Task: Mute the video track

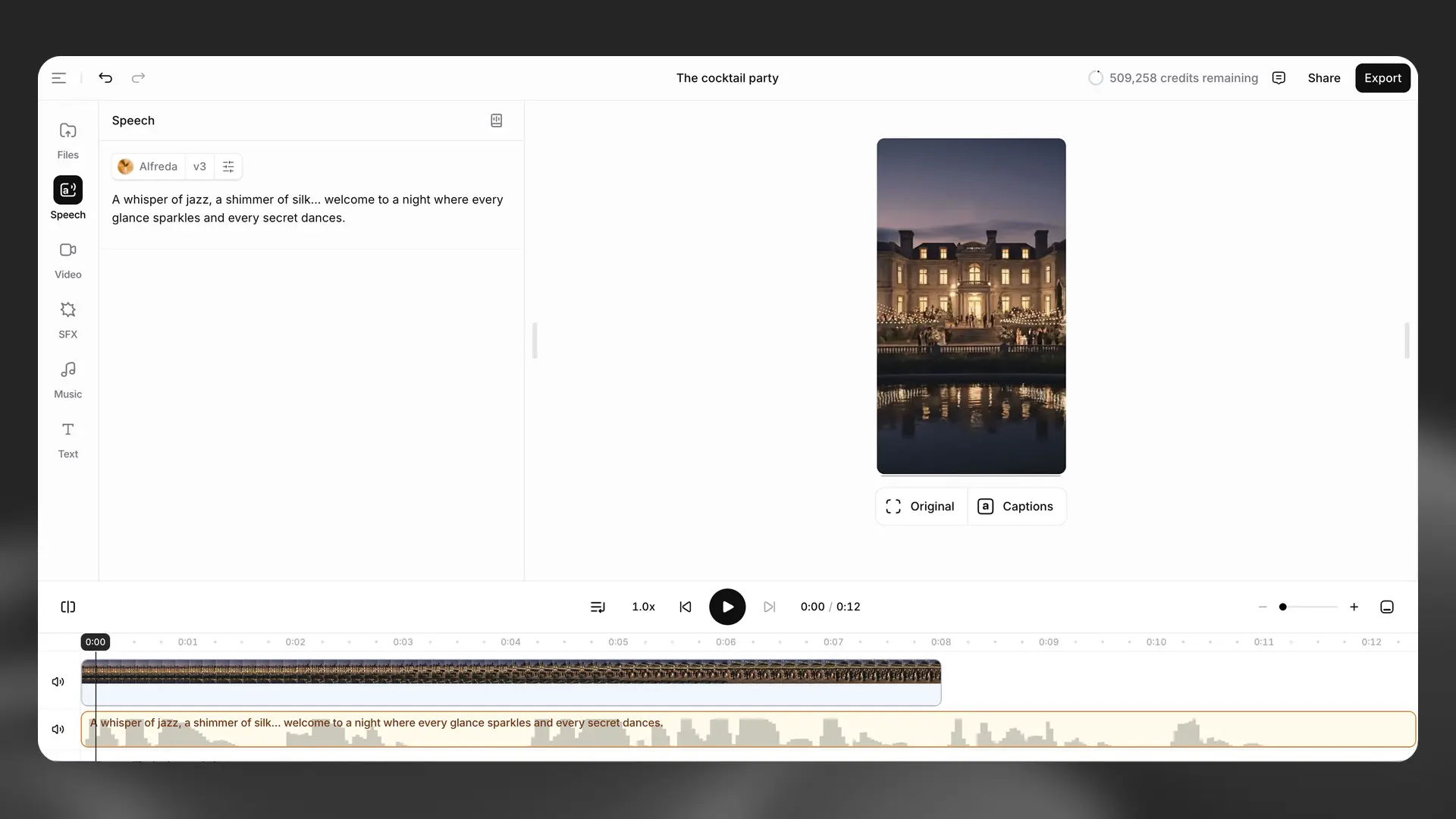Action: coord(58,682)
